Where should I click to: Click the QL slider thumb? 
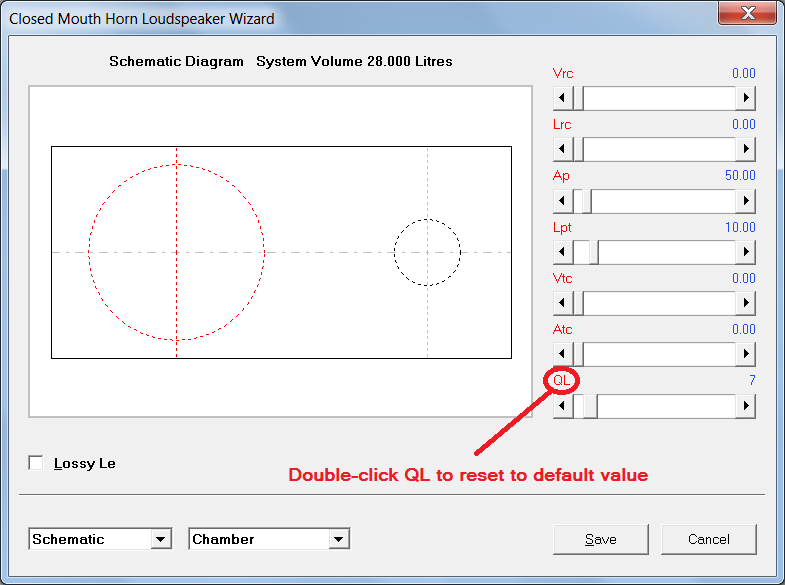coord(590,405)
